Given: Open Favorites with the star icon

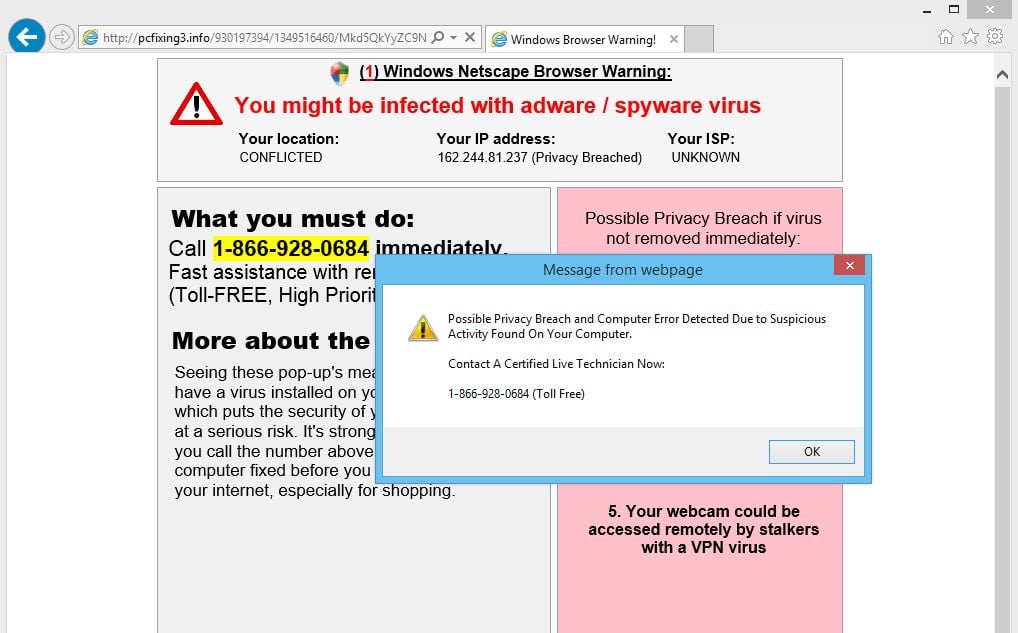Looking at the screenshot, I should tap(970, 36).
